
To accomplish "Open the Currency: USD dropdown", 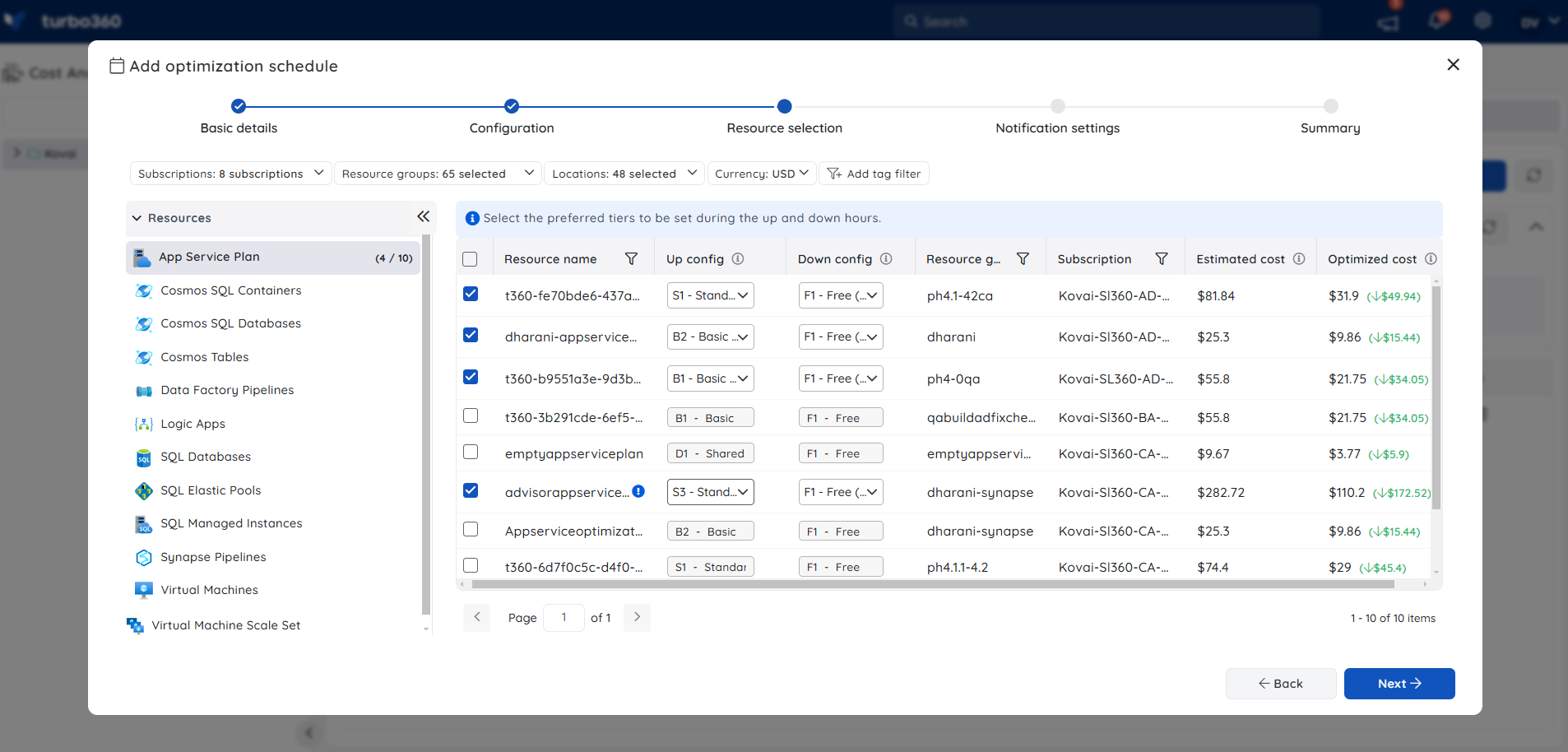I will [x=762, y=174].
